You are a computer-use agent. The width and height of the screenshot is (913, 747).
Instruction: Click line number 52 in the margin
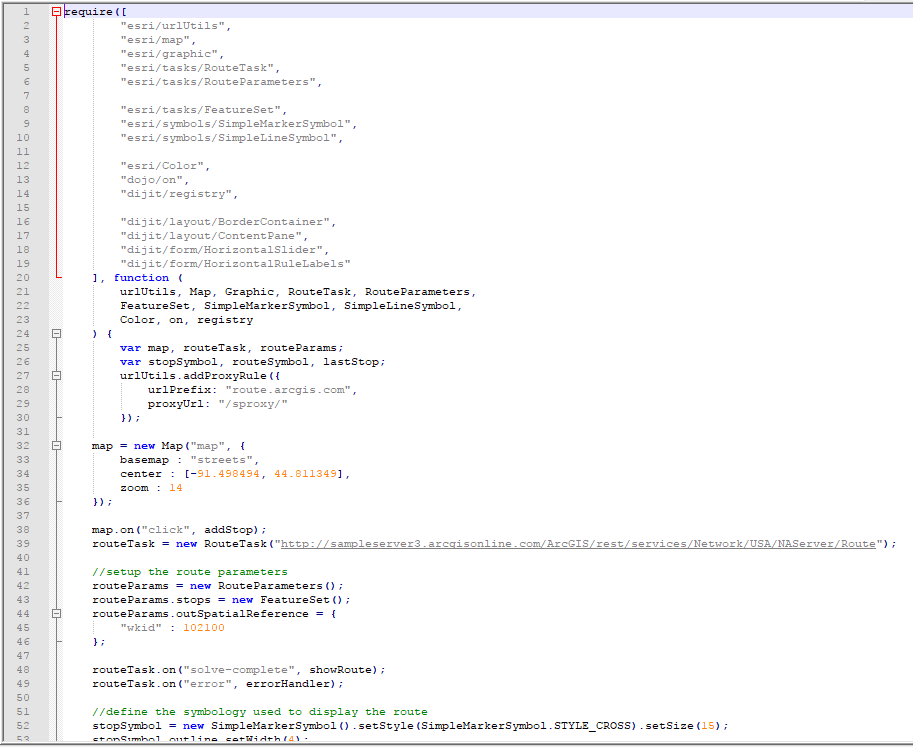click(x=22, y=725)
